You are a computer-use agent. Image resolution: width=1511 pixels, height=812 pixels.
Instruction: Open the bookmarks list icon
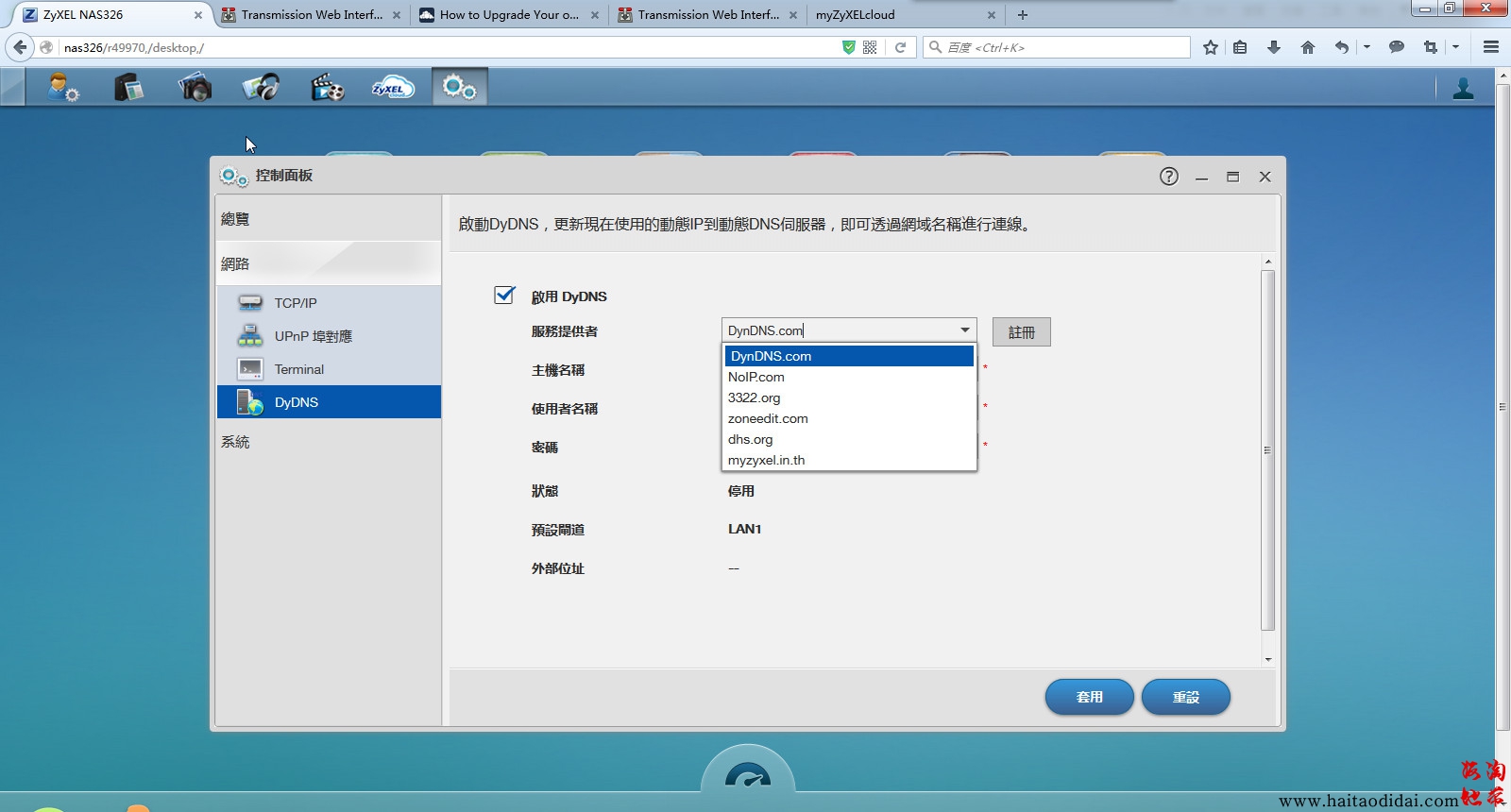coord(1240,47)
